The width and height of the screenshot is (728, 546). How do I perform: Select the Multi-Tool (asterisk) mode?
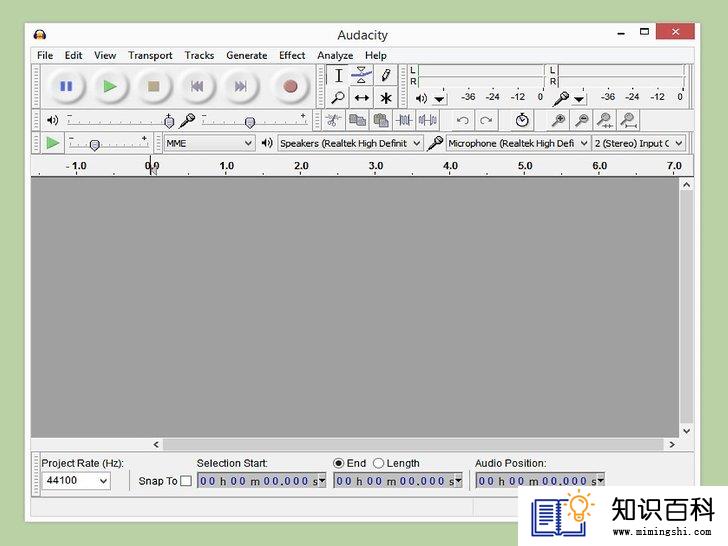coord(385,98)
